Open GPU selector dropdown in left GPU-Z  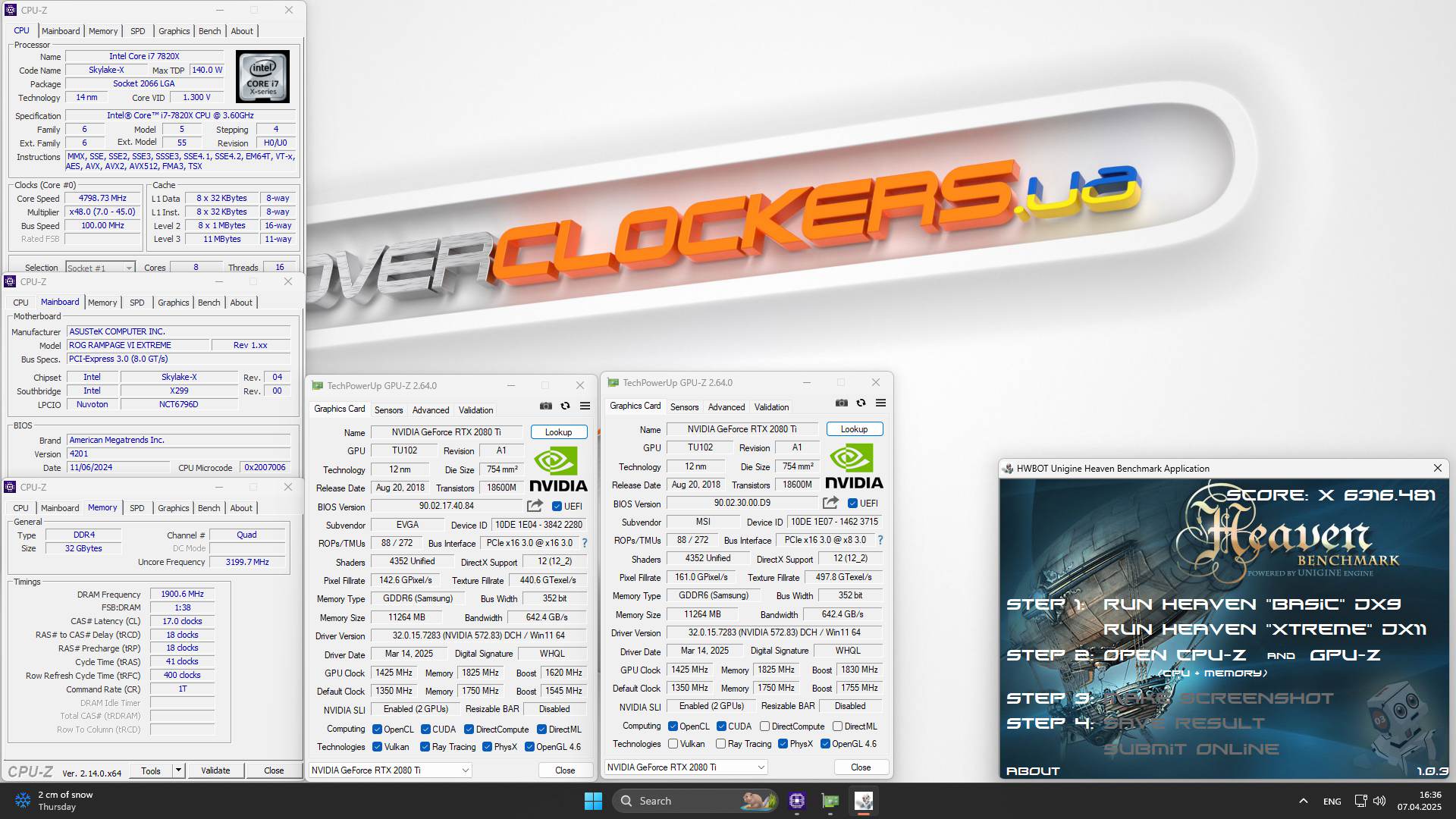coord(390,770)
